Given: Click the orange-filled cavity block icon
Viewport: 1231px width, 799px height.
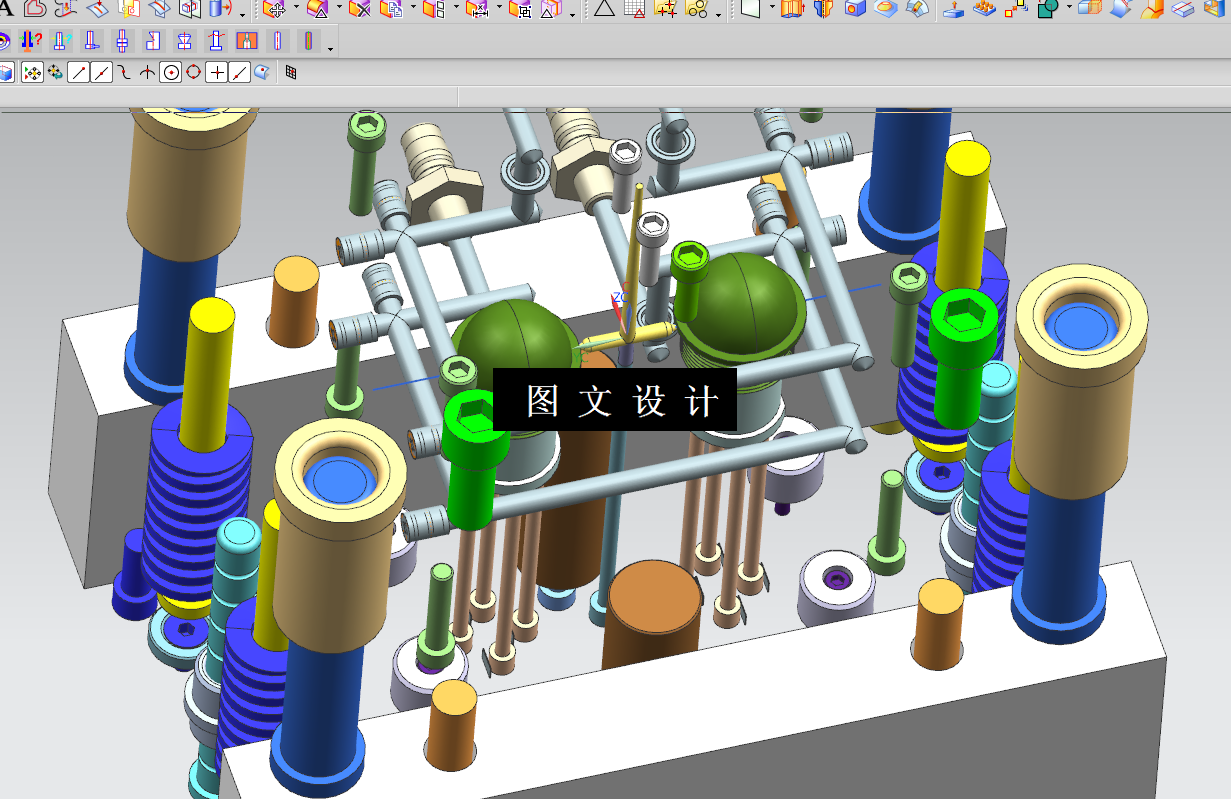Looking at the screenshot, I should click(246, 41).
